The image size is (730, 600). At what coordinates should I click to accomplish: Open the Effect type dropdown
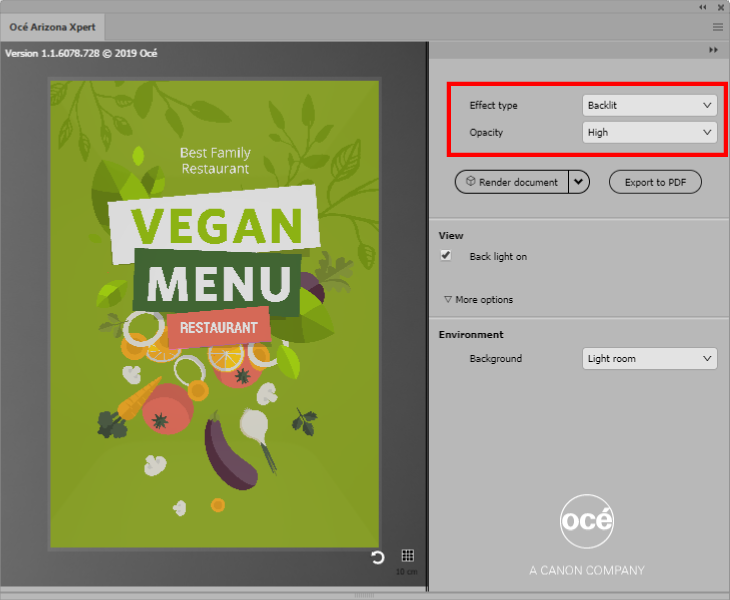(x=649, y=105)
